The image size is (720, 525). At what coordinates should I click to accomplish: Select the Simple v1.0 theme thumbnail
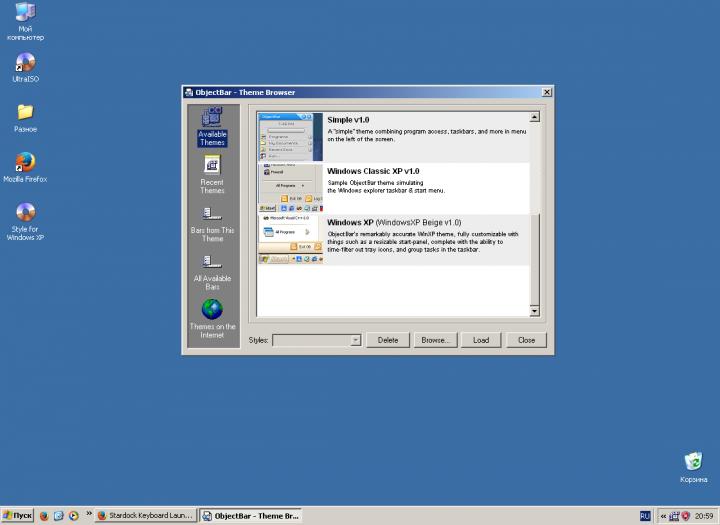pos(290,136)
